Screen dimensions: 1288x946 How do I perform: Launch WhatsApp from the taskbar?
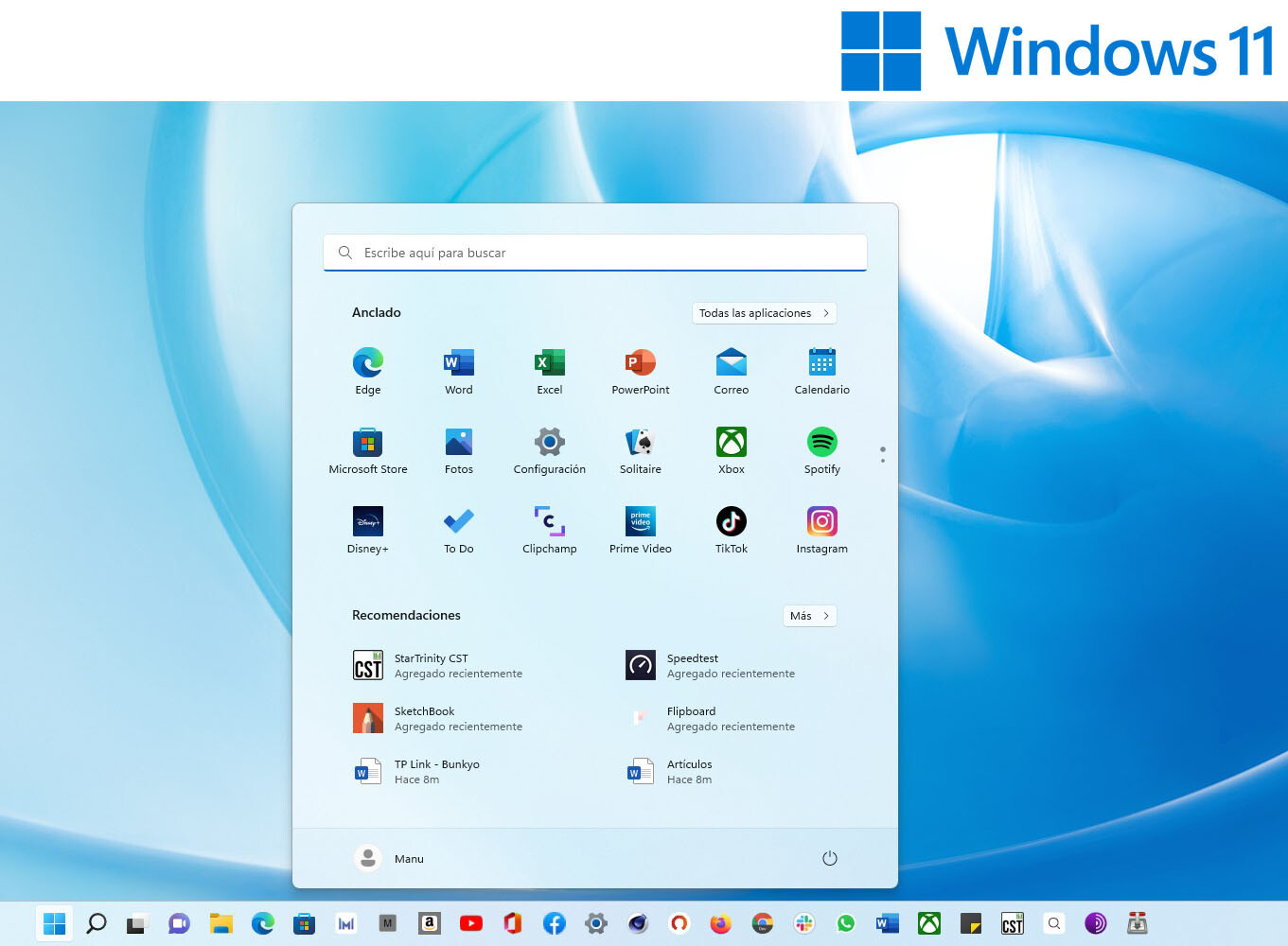tap(845, 922)
